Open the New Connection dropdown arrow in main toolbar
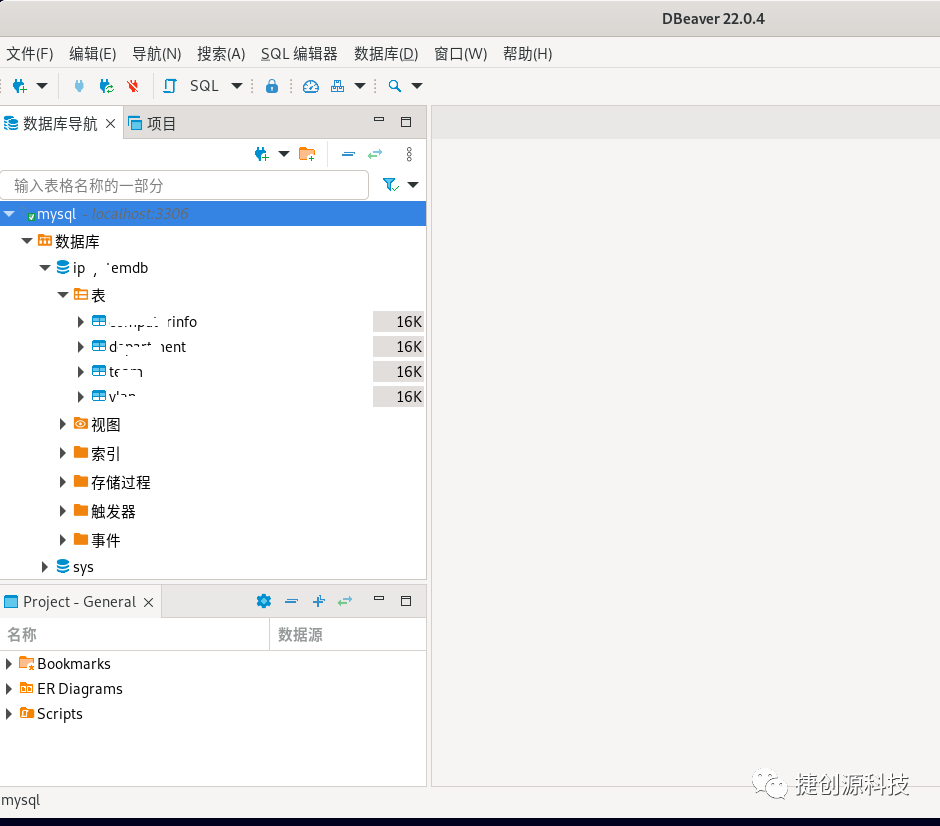Image resolution: width=940 pixels, height=826 pixels. point(42,86)
